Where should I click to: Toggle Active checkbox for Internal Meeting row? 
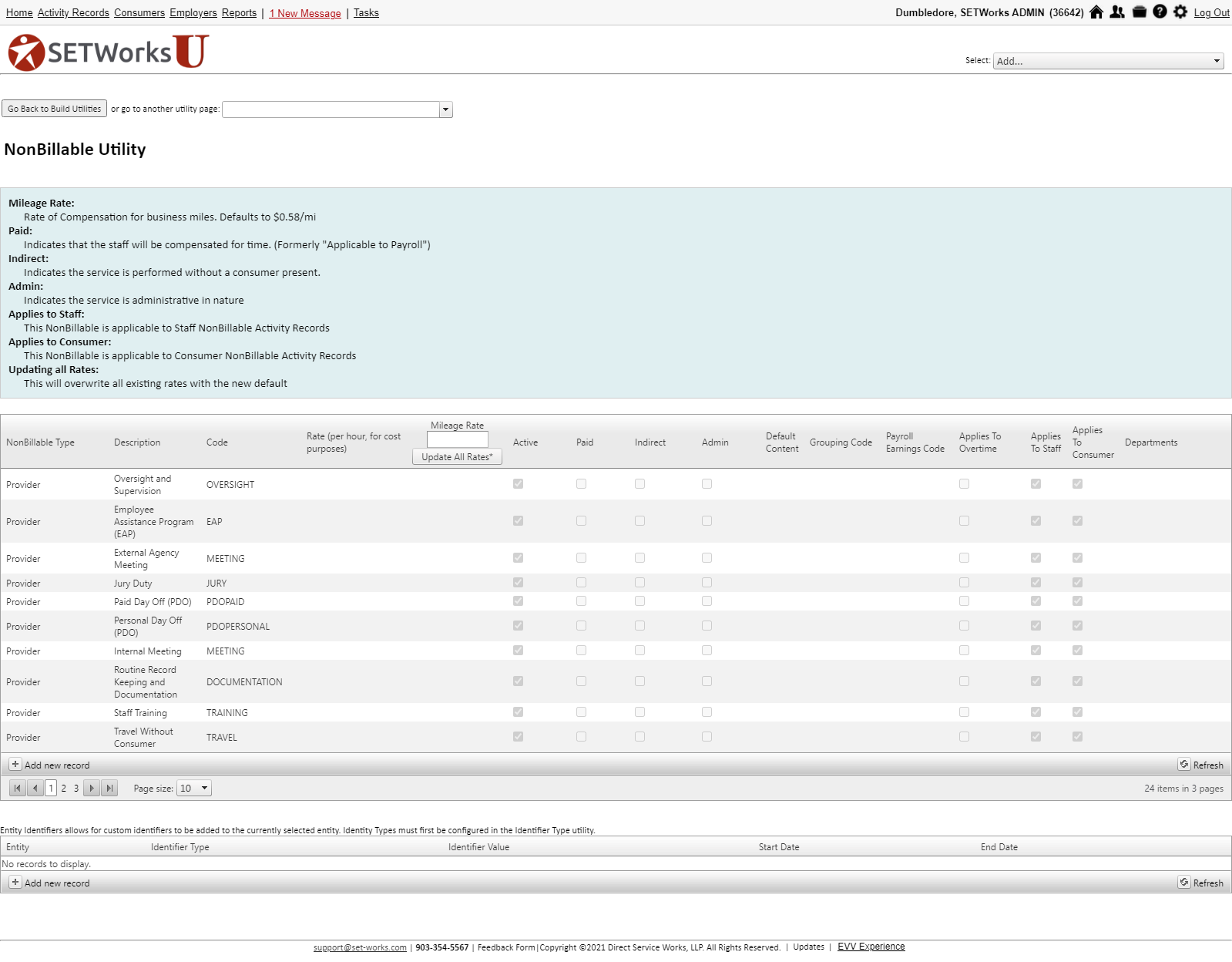point(518,651)
